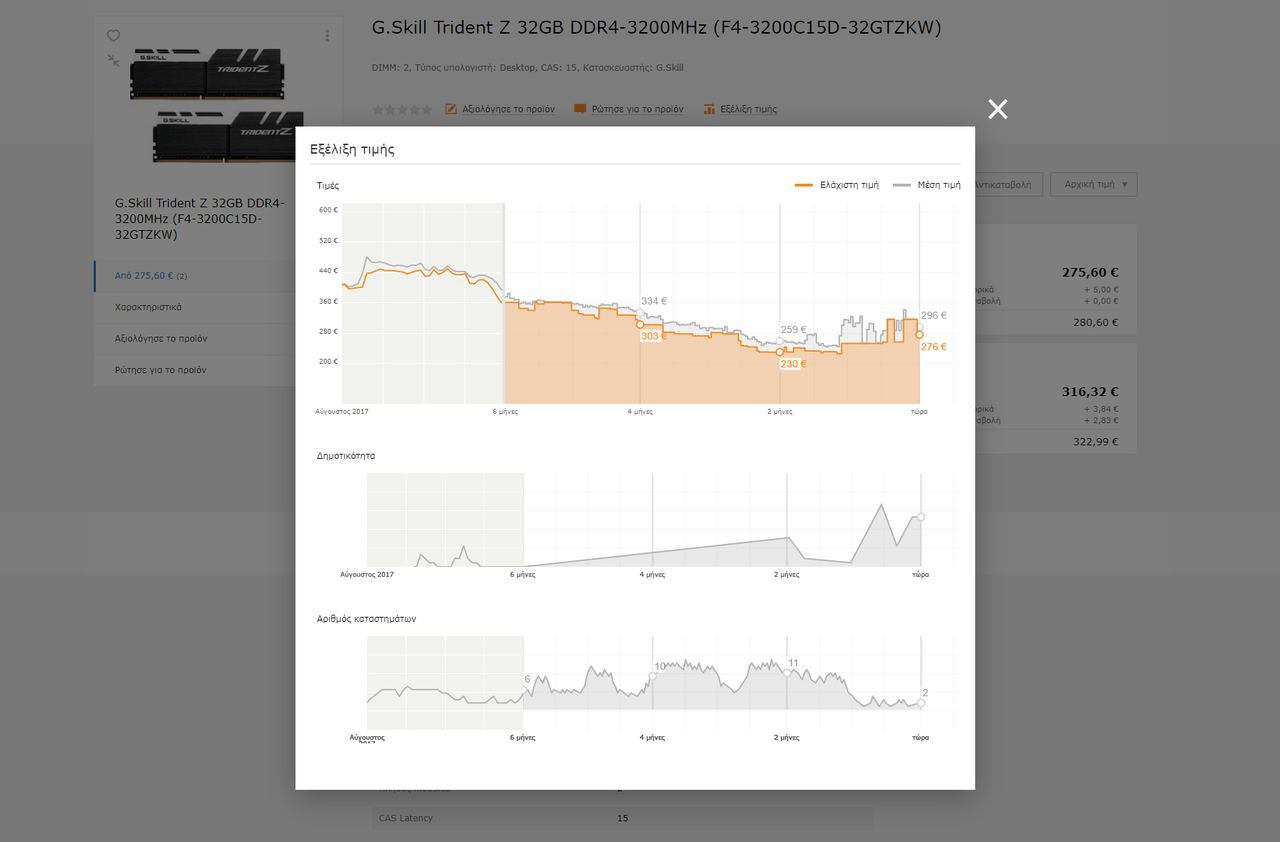Close the price history popup with X

point(998,109)
